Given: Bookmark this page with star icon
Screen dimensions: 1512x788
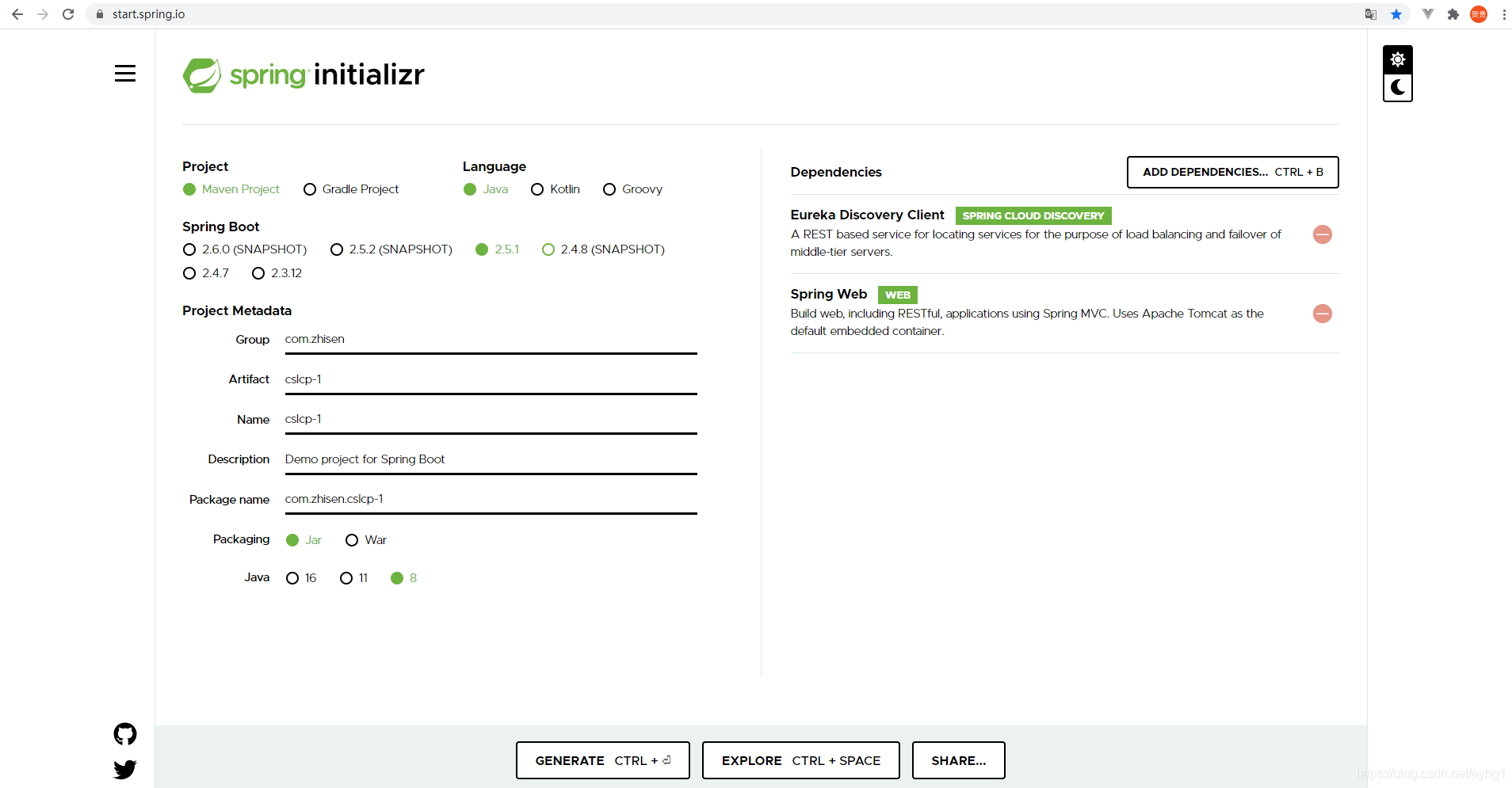Looking at the screenshot, I should pos(1396,14).
